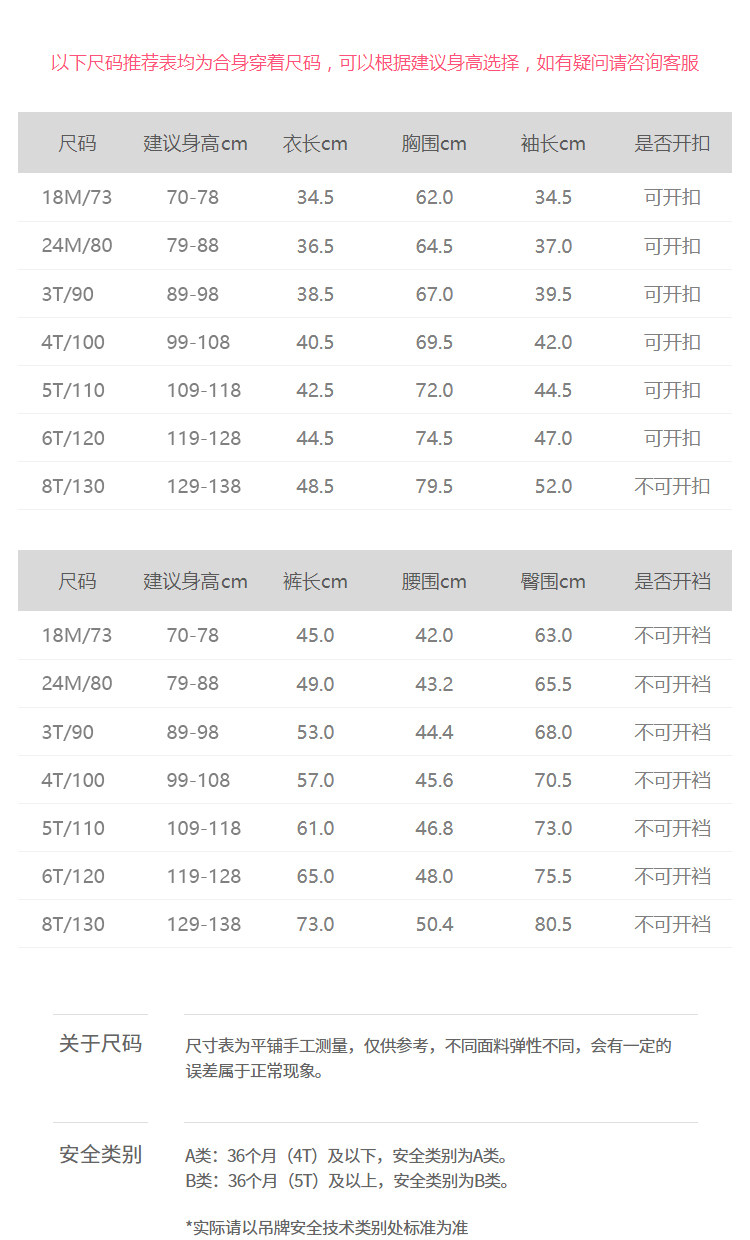Click the pants length value 73.0
Screen dimensions: 750x1240
(x=315, y=924)
